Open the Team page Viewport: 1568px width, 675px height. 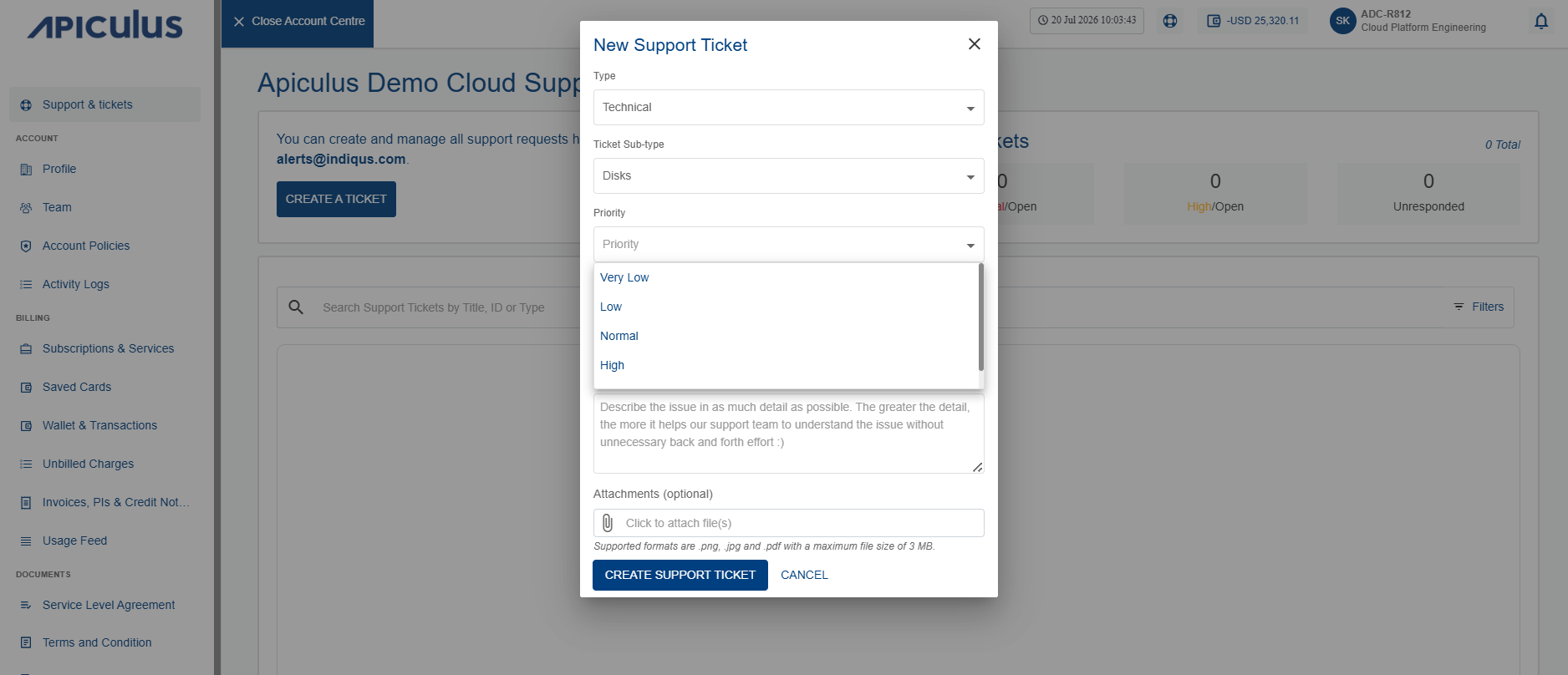pos(57,207)
